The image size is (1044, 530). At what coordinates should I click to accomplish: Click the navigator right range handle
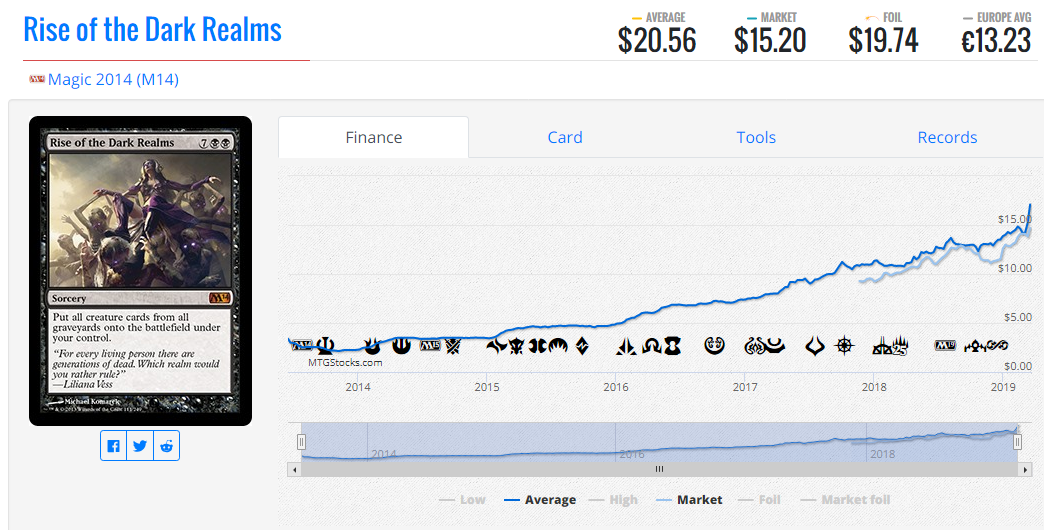click(x=1017, y=441)
